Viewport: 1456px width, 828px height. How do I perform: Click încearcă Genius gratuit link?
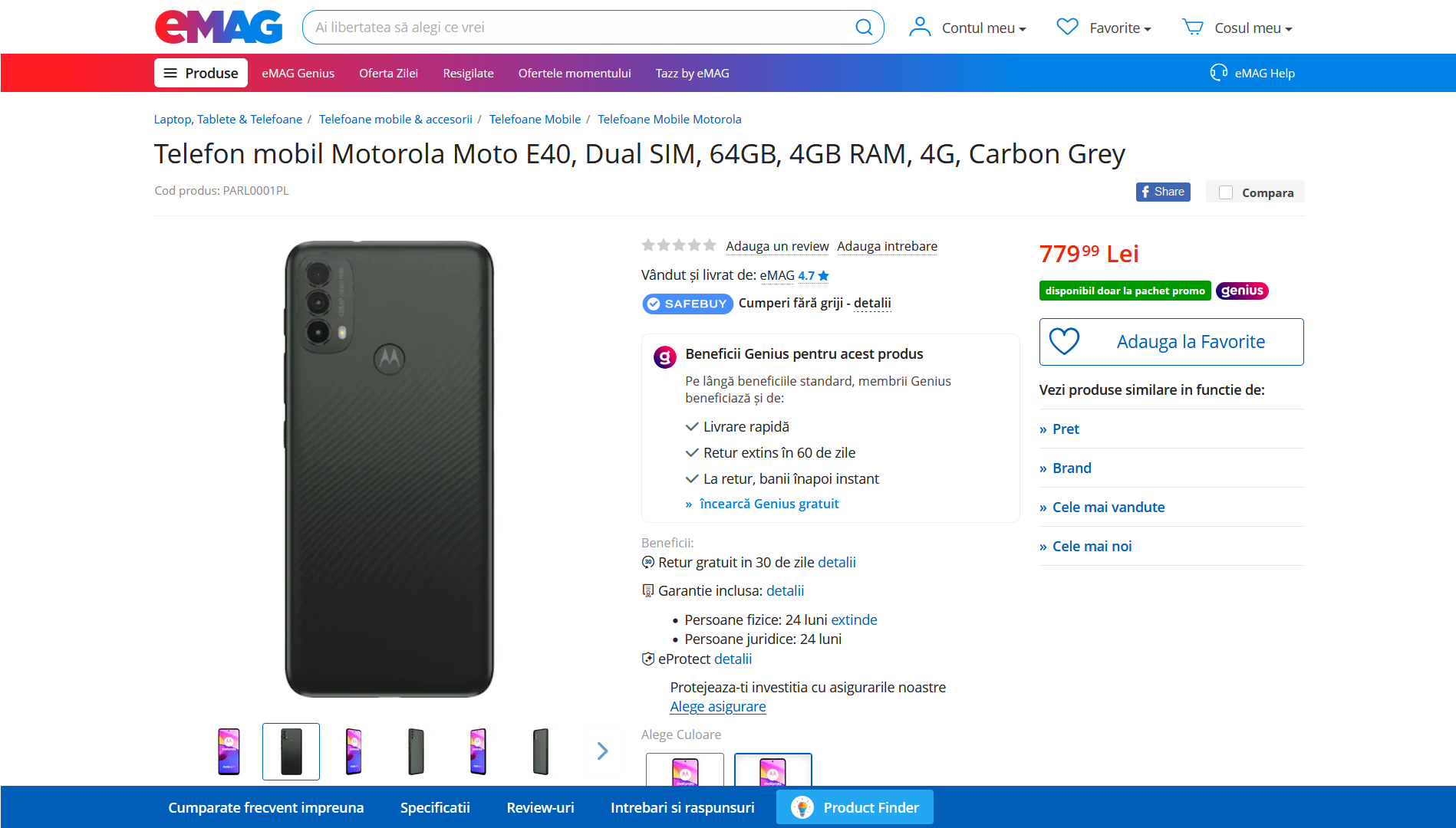click(769, 504)
